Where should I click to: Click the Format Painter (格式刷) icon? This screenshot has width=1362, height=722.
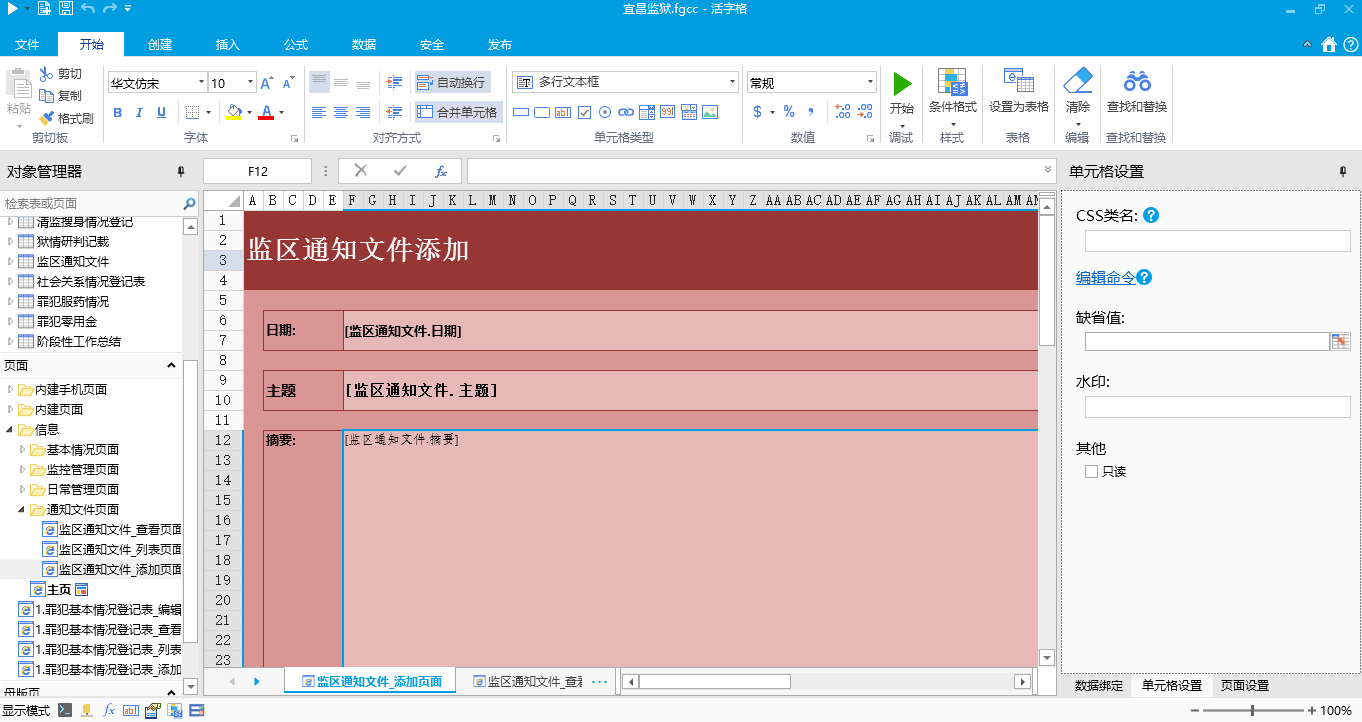(47, 118)
